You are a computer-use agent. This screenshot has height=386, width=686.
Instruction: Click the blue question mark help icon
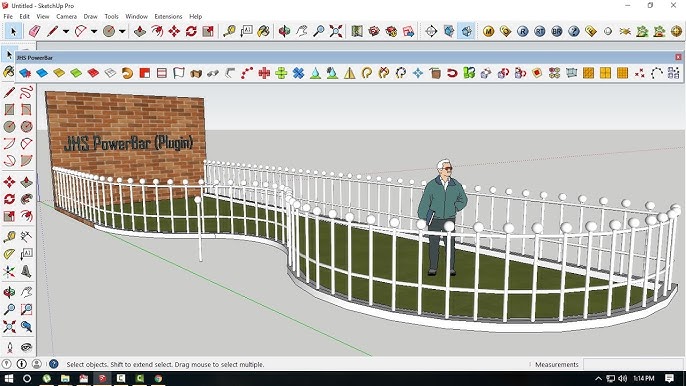(x=574, y=31)
